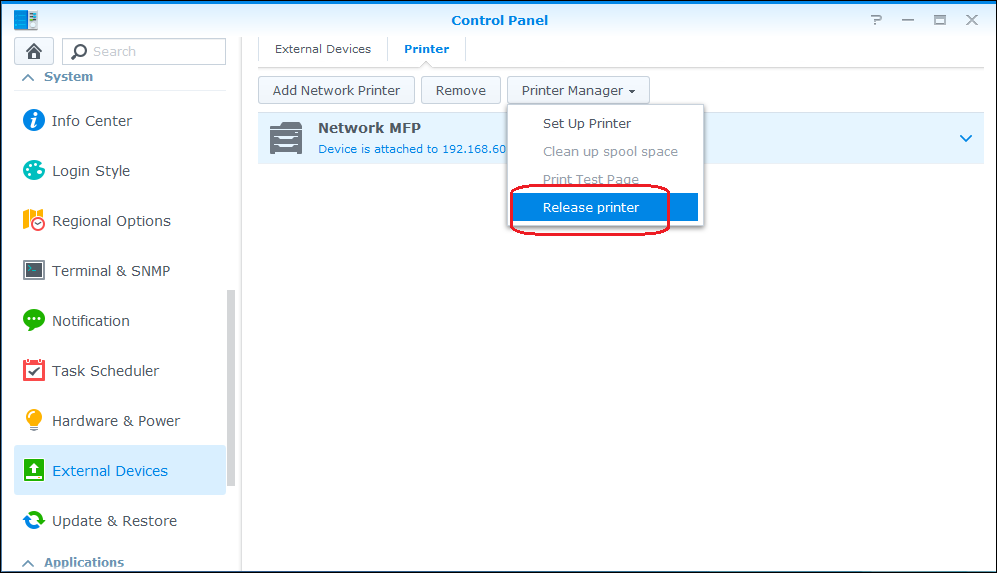Open Info Center in the sidebar
The image size is (997, 573).
point(120,120)
